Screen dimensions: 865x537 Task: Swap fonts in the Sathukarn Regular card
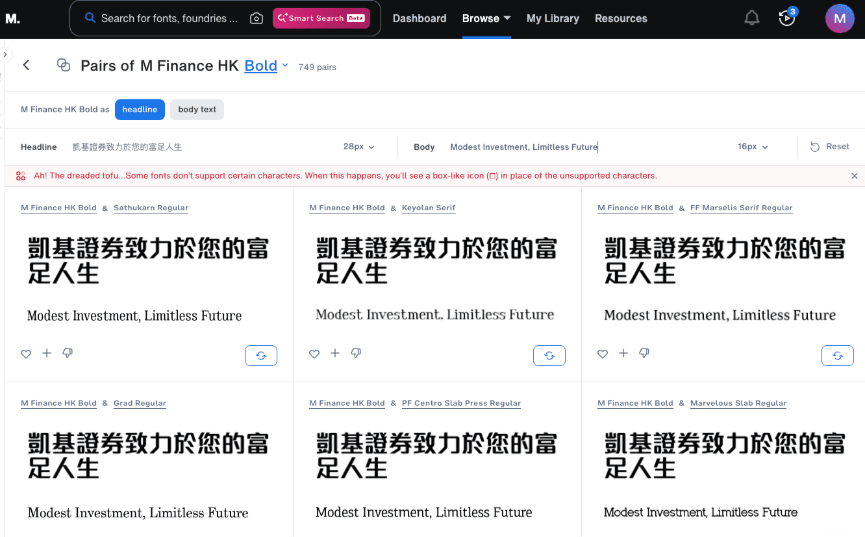click(261, 355)
